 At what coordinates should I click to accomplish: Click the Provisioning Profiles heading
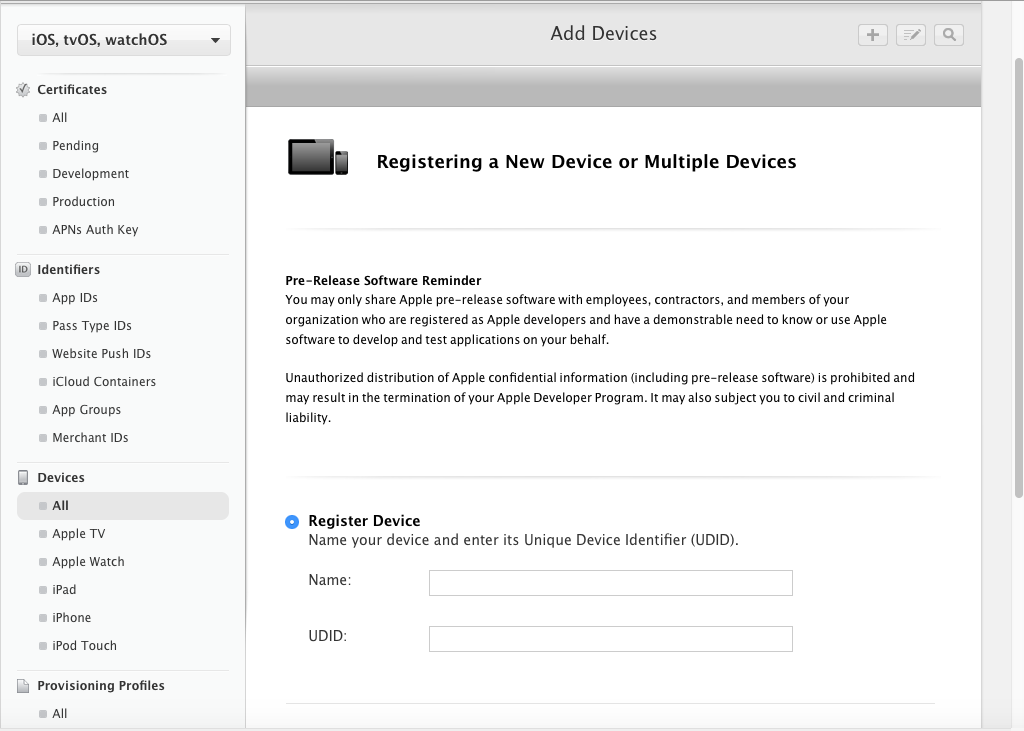pyautogui.click(x=101, y=686)
